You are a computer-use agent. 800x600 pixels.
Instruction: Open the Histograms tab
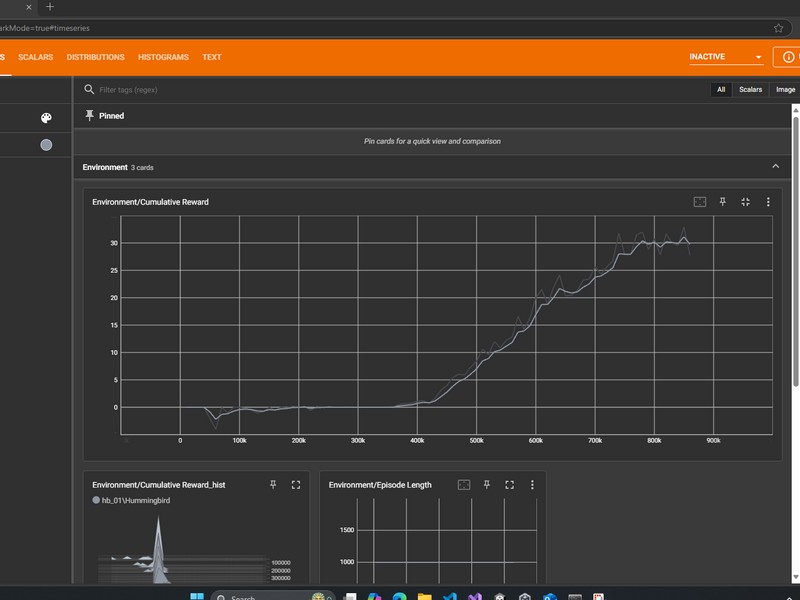pos(163,57)
